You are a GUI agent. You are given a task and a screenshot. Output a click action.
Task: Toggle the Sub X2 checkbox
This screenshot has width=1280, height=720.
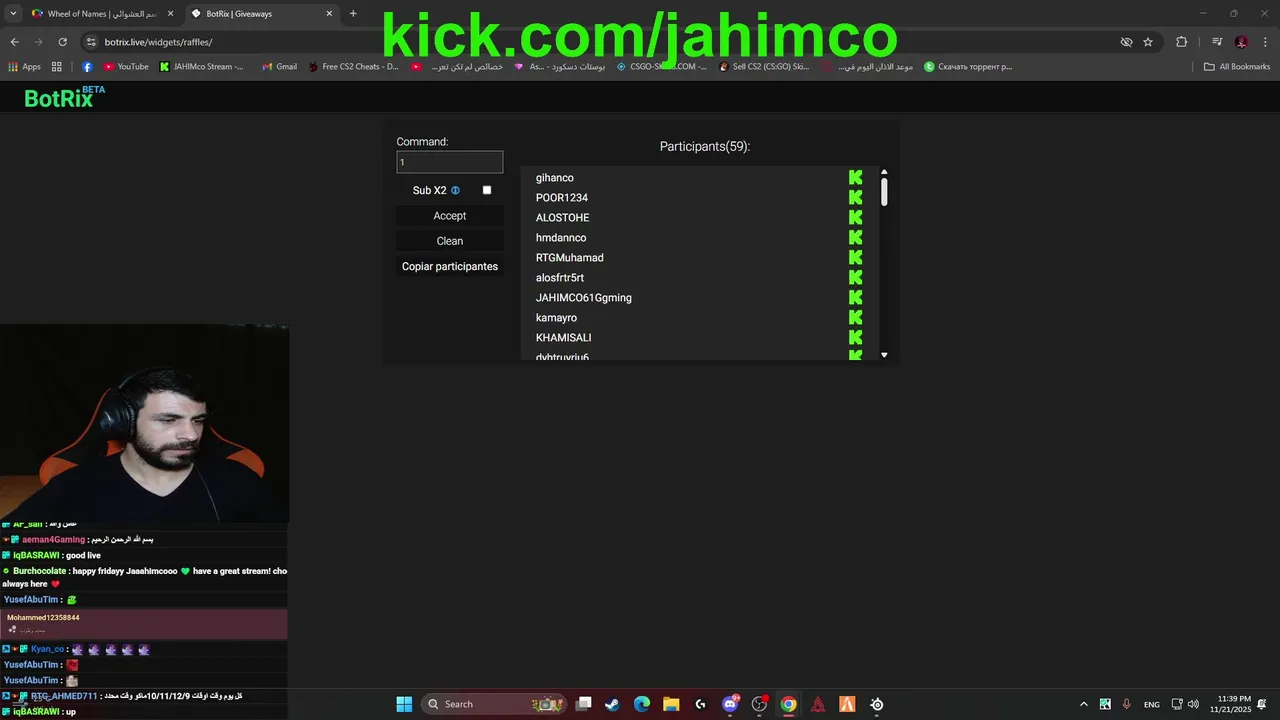[x=487, y=190]
